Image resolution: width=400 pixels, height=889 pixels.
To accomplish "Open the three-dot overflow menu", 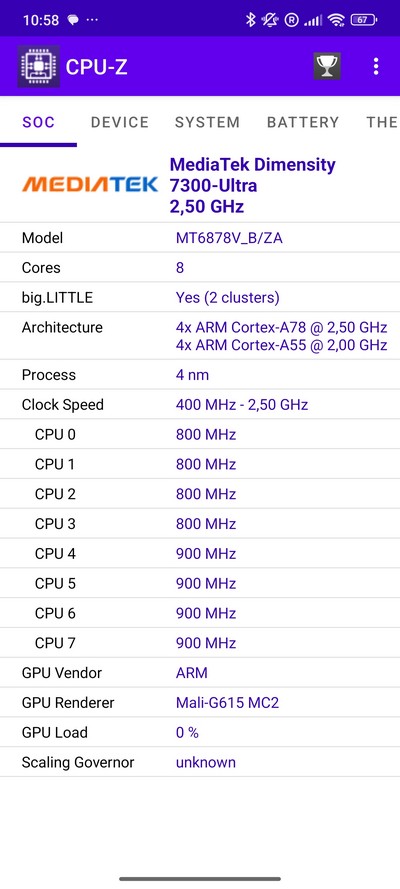I will click(x=376, y=66).
